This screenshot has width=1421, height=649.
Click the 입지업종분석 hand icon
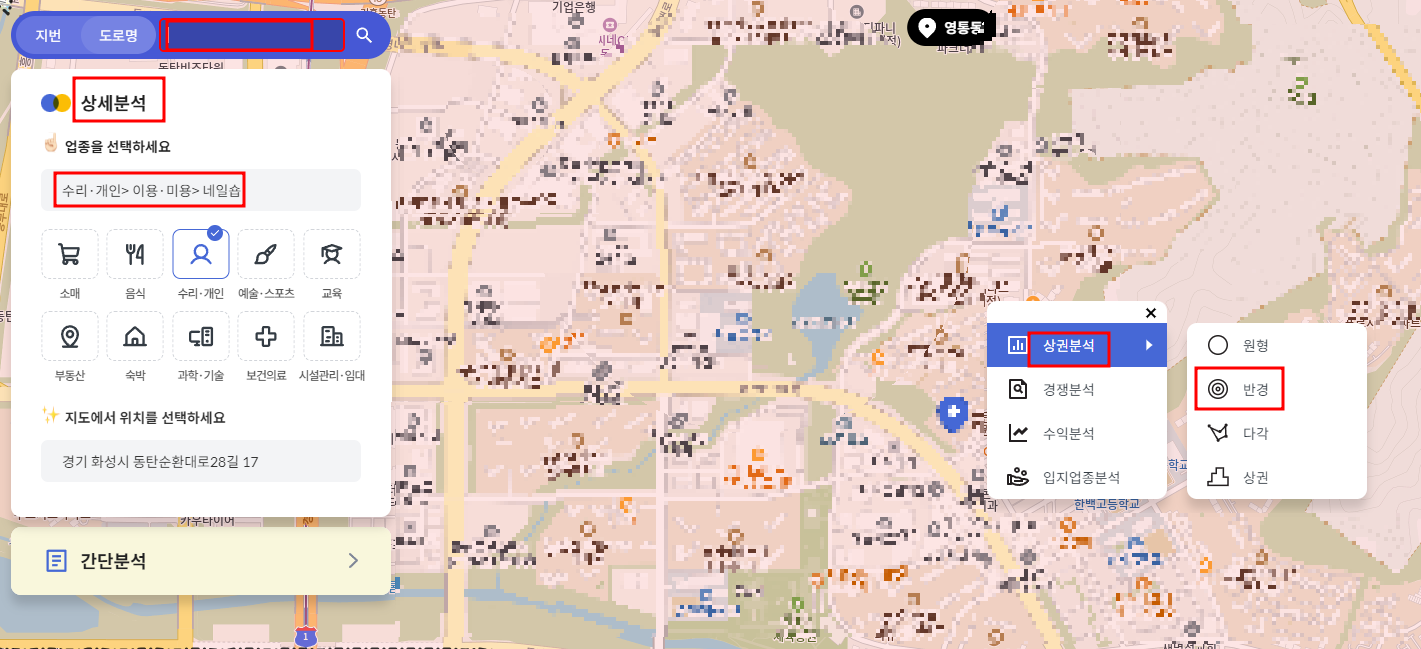[x=1018, y=477]
